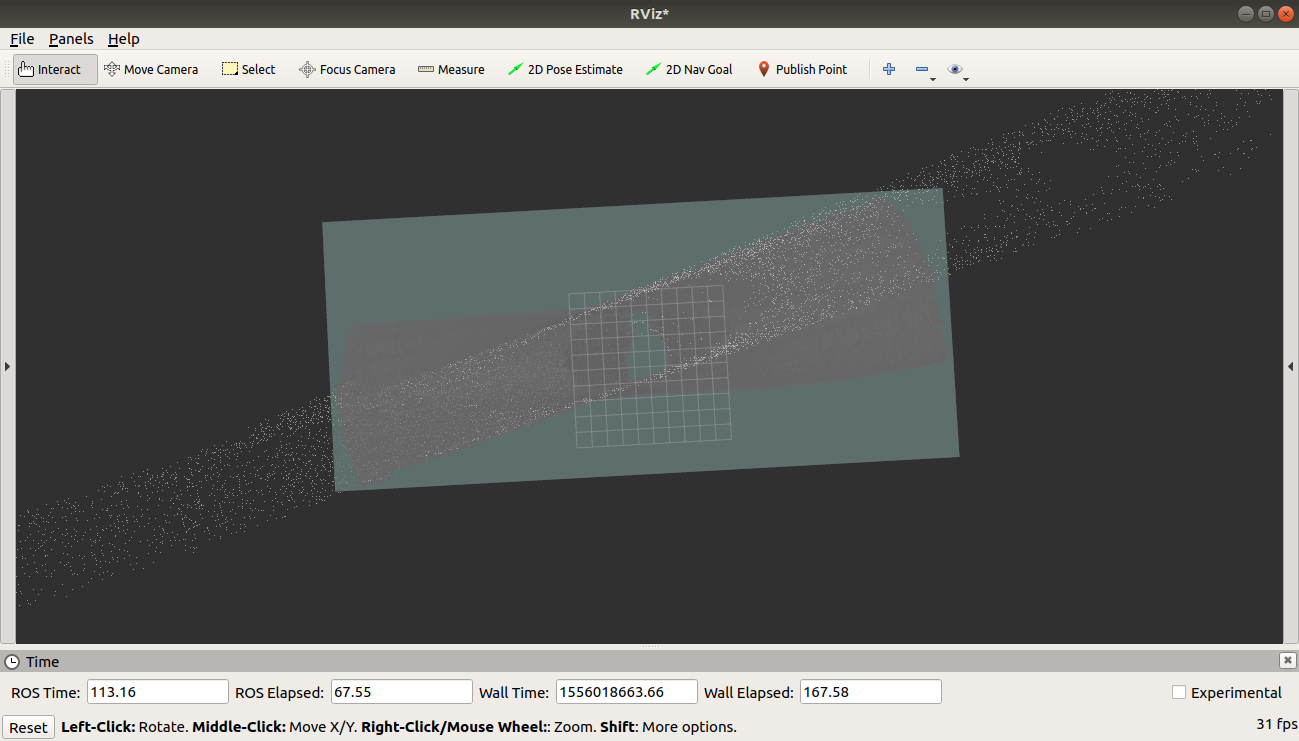This screenshot has height=741, width=1299.
Task: Click the ROS Elapsed field
Action: [402, 692]
